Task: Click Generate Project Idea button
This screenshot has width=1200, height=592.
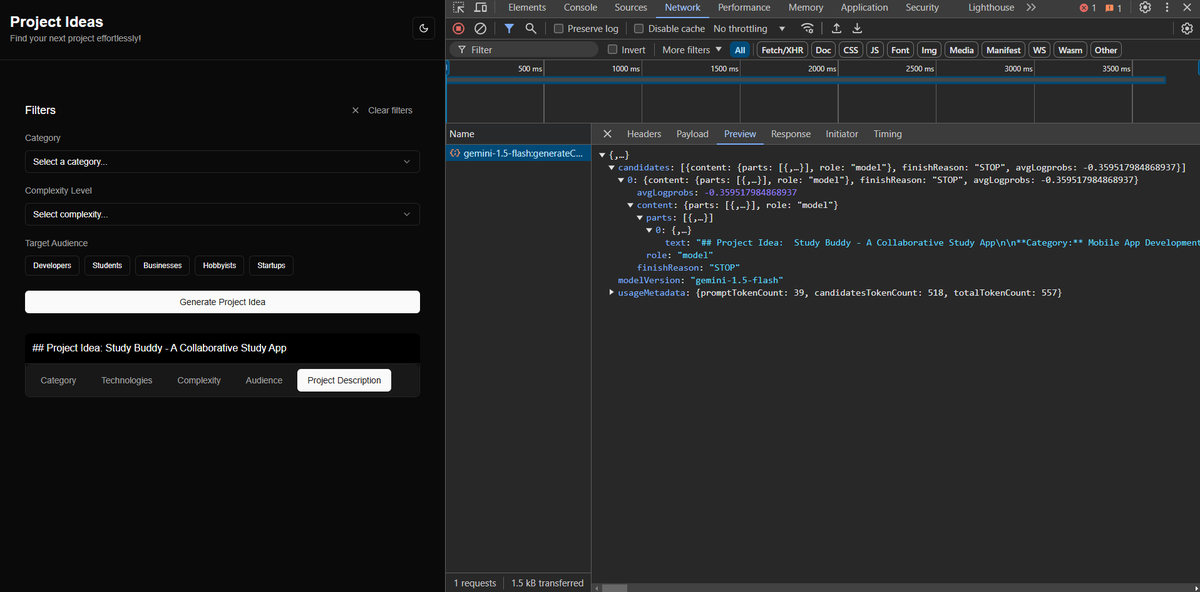Action: 222,302
